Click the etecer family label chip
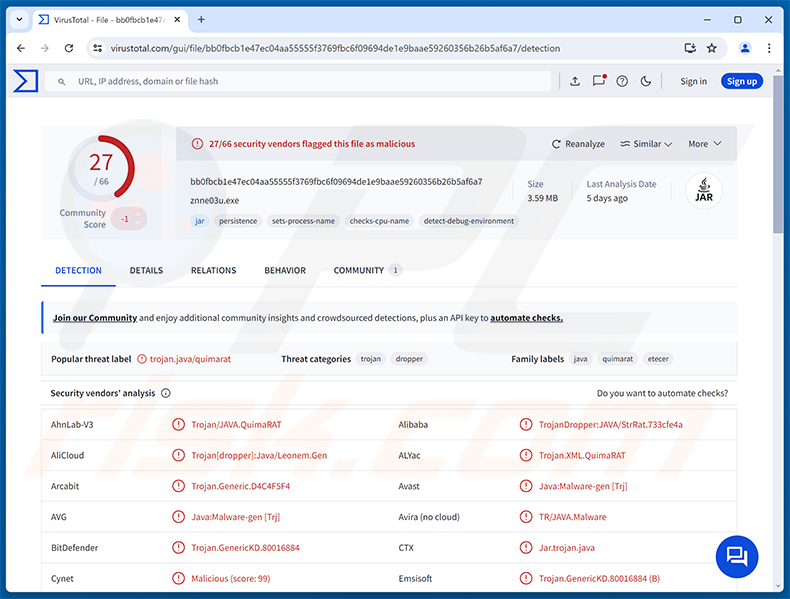790x599 pixels. coord(658,359)
